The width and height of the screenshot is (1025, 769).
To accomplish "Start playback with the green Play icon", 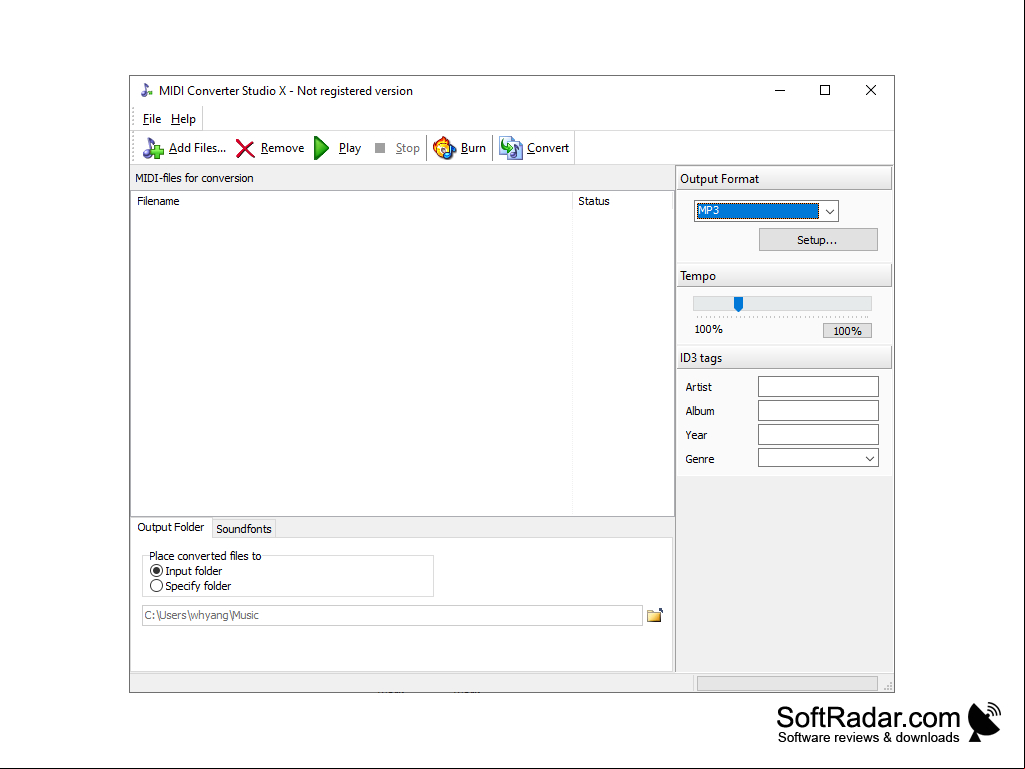I will (x=321, y=148).
